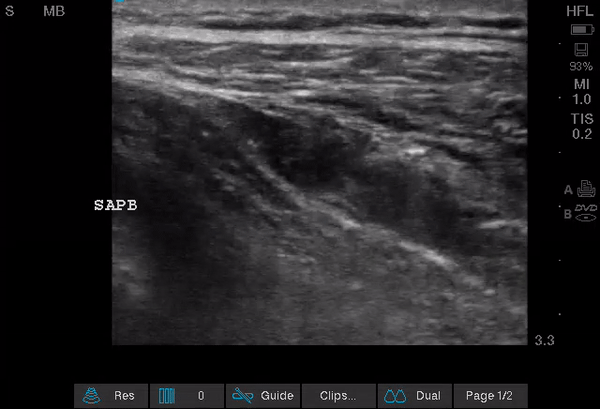Screen dimensions: 600x409
Task: Open the Clips... settings
Action: pyautogui.click(x=339, y=396)
